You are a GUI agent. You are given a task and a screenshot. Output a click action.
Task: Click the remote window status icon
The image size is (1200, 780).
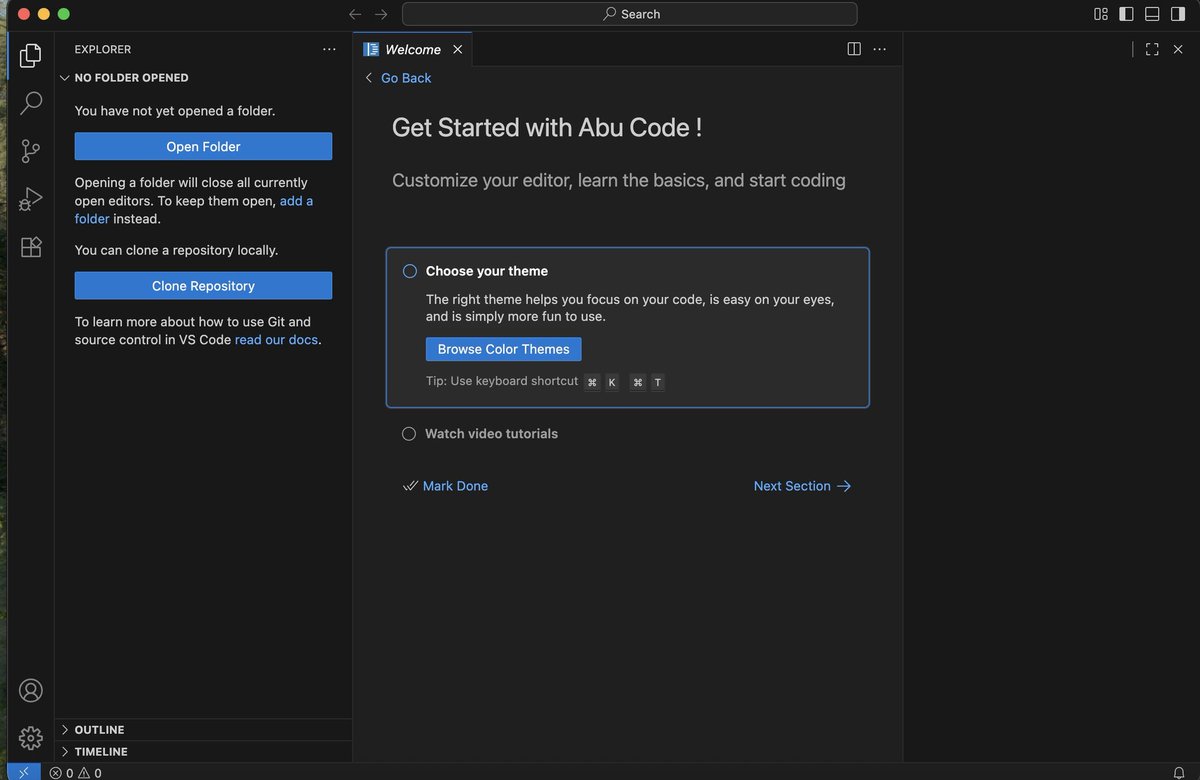point(24,772)
